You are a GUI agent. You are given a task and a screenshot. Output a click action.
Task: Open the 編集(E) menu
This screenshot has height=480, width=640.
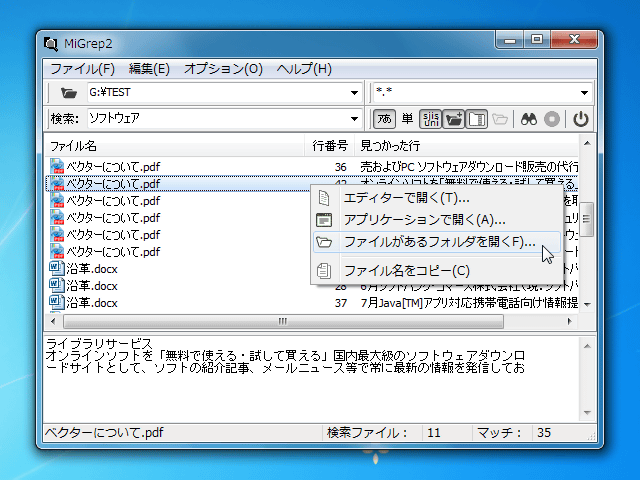[x=149, y=69]
